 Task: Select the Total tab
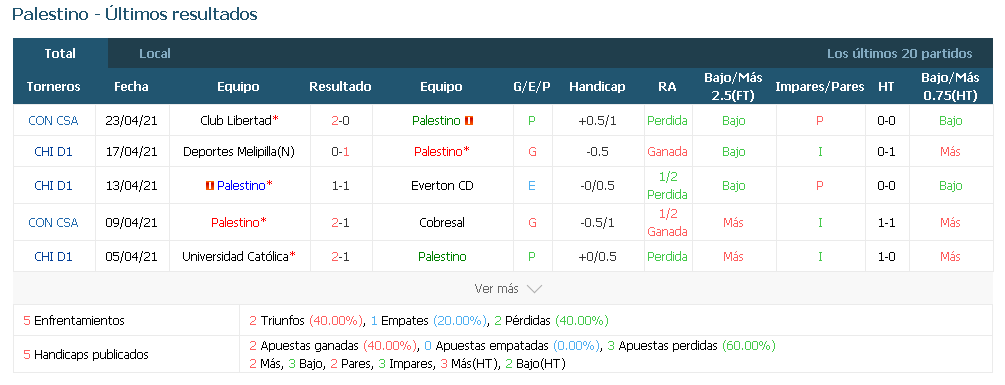click(x=60, y=54)
